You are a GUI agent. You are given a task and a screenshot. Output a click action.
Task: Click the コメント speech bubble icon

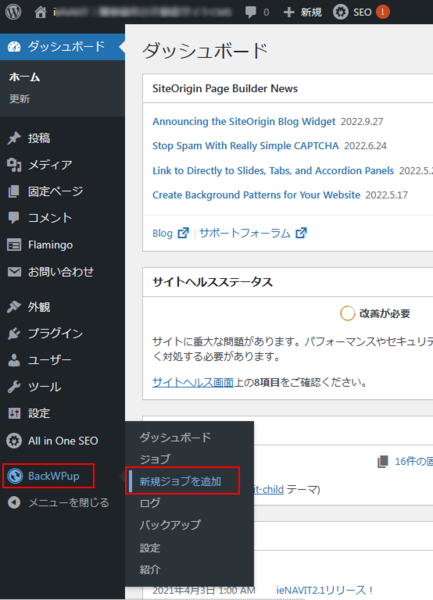[x=14, y=218]
